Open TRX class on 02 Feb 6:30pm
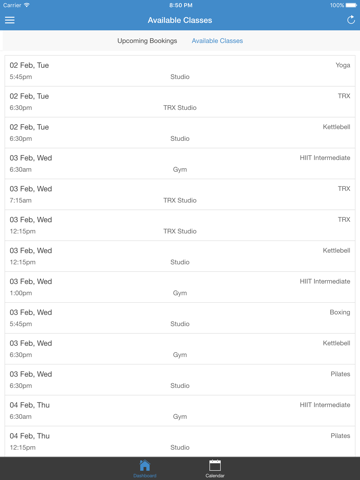This screenshot has height=480, width=360. click(x=180, y=102)
